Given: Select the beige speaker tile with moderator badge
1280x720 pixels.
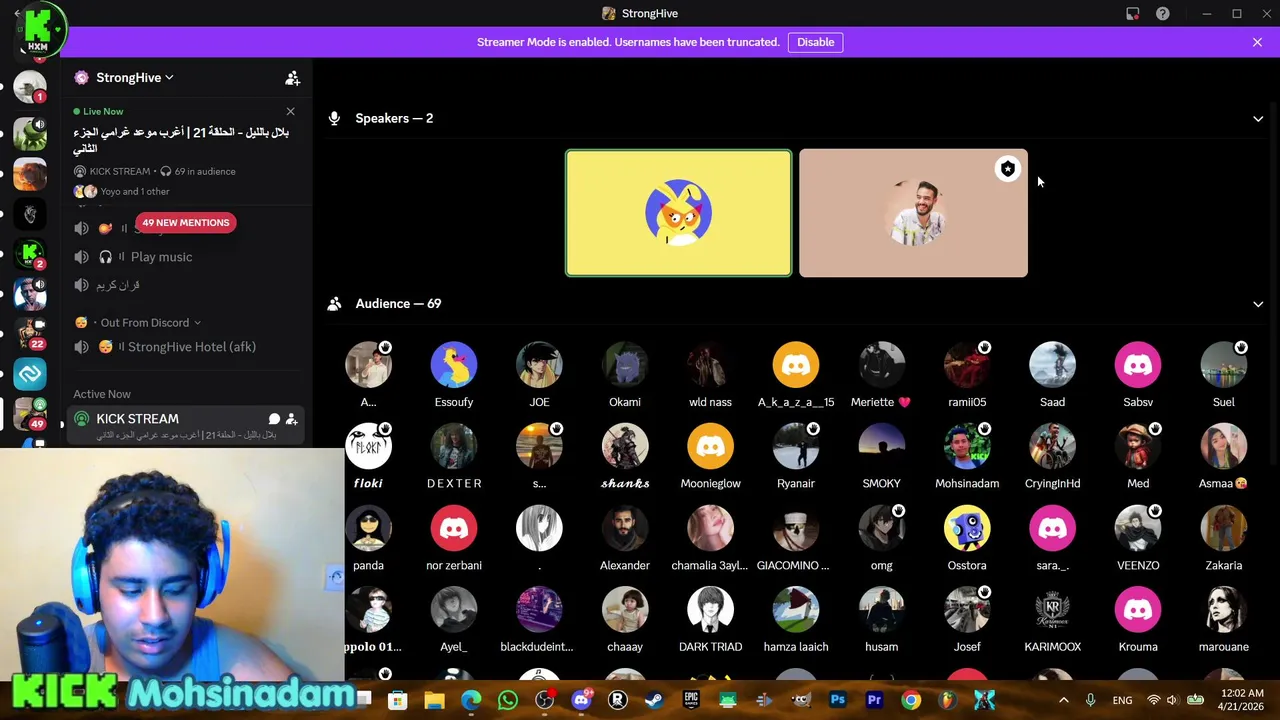Looking at the screenshot, I should [x=913, y=213].
